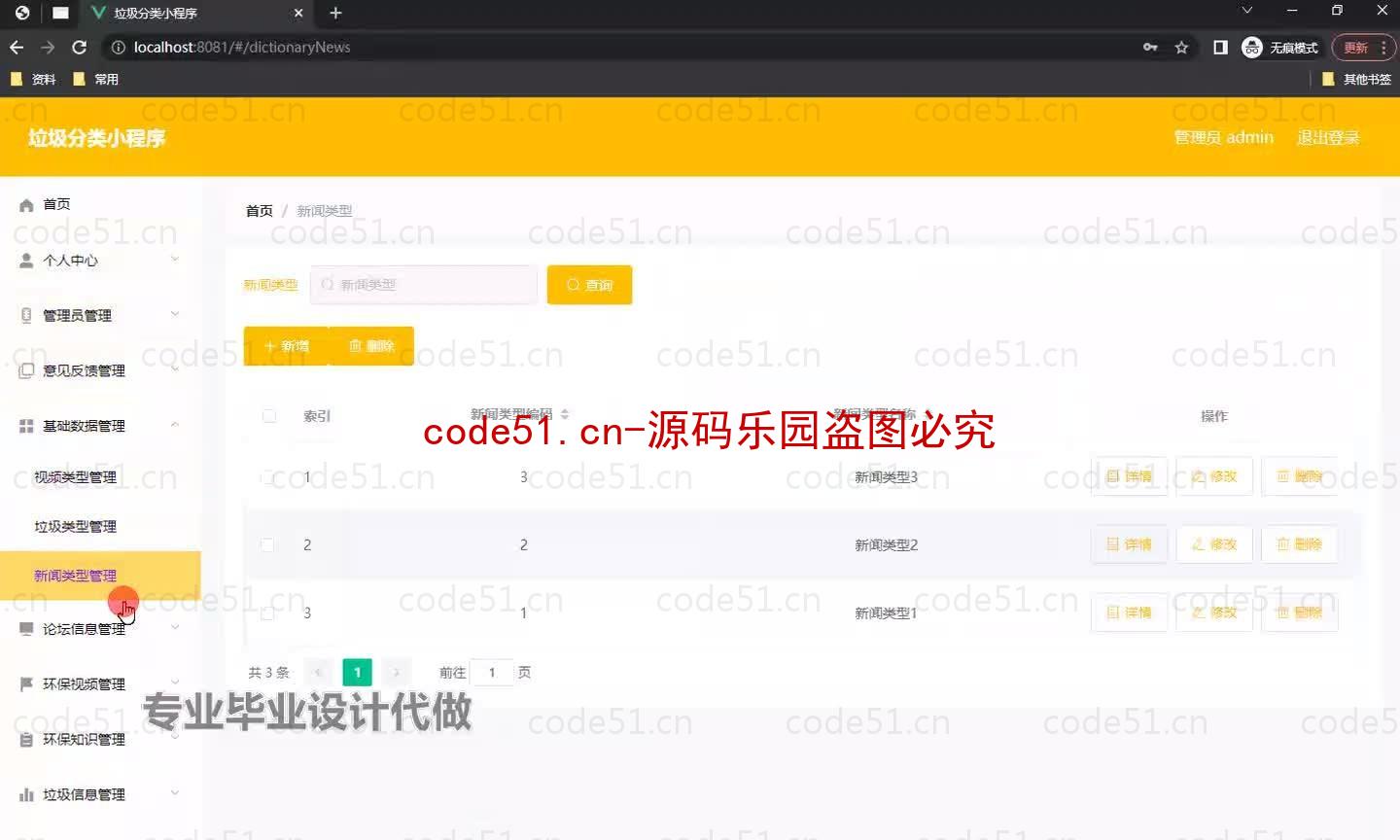
Task: Click 修改 for 新闻类型3
Action: coord(1214,476)
